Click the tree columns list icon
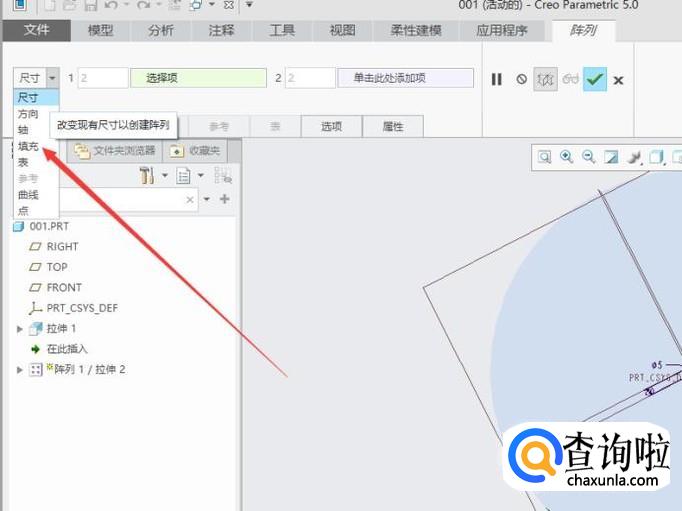The width and height of the screenshot is (682, 511). 183,176
